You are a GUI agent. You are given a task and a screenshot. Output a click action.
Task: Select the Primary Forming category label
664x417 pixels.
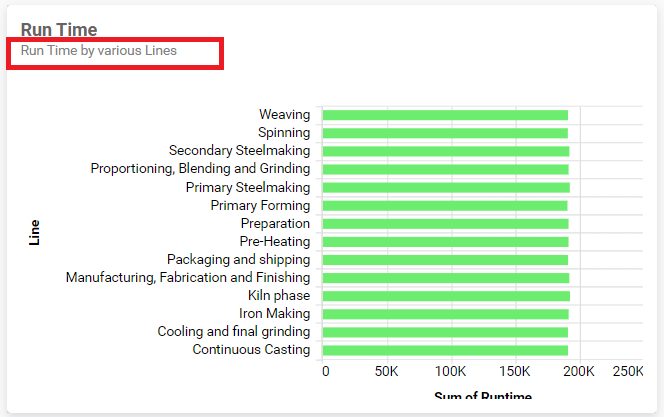[x=260, y=205]
